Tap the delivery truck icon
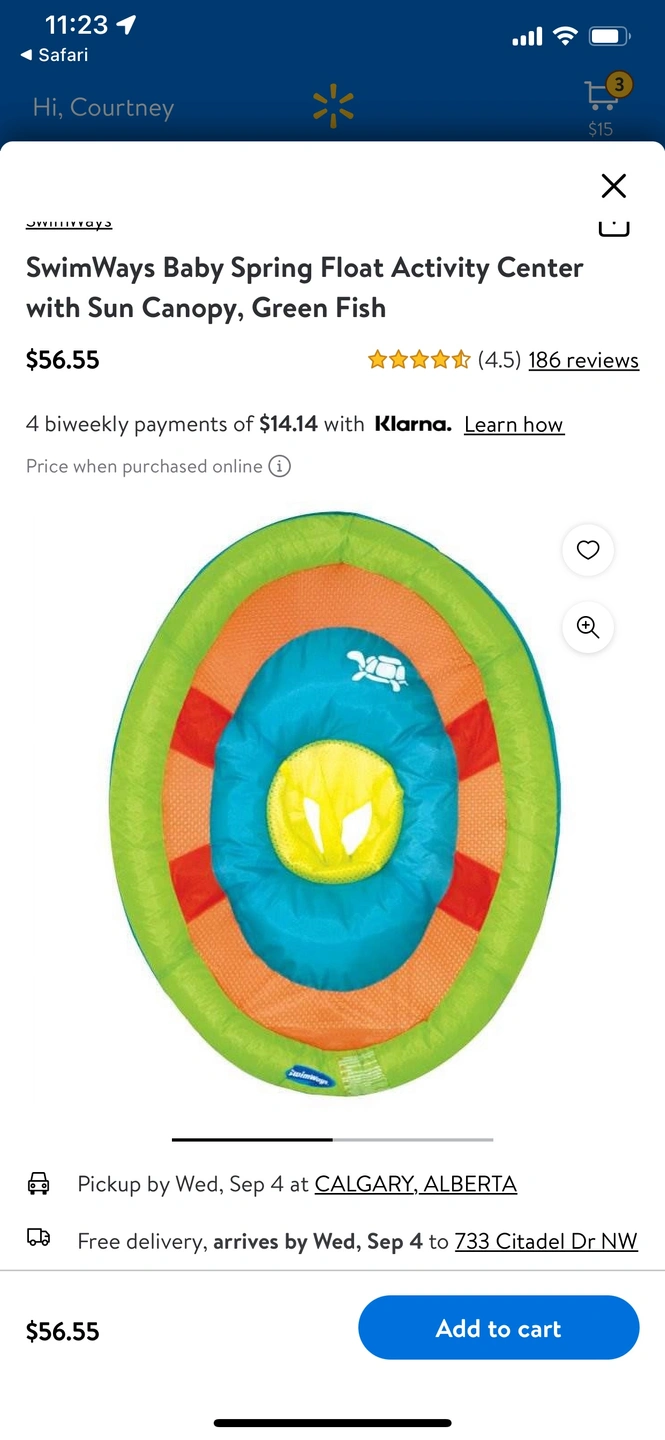 [x=38, y=1239]
